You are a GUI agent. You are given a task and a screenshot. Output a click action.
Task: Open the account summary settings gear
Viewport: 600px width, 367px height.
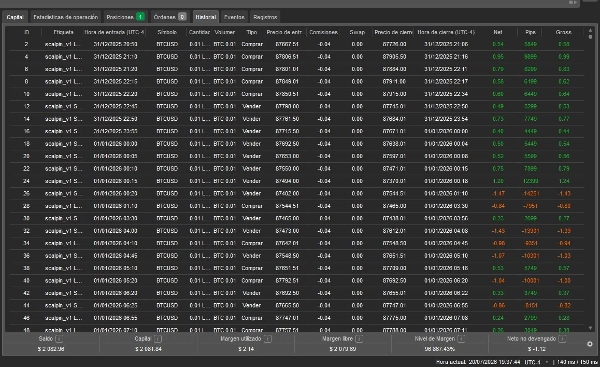point(590,344)
